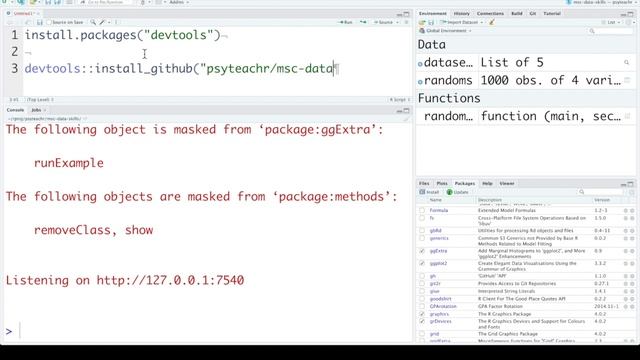Click the Packages search field
Viewport: 640px width, 360px height.
600,192
